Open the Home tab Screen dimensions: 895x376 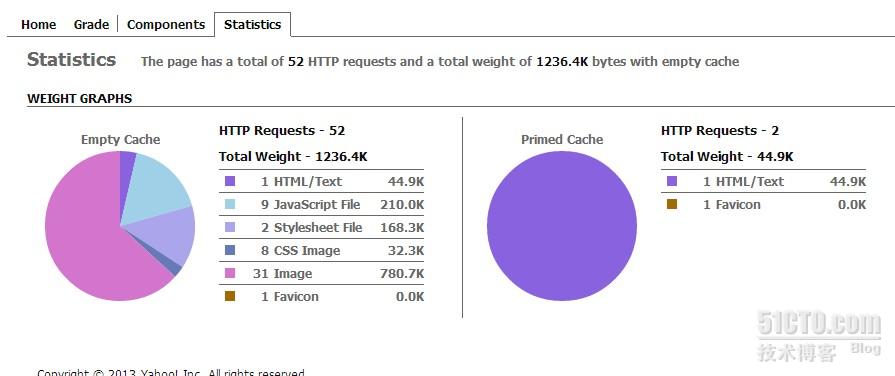click(38, 25)
